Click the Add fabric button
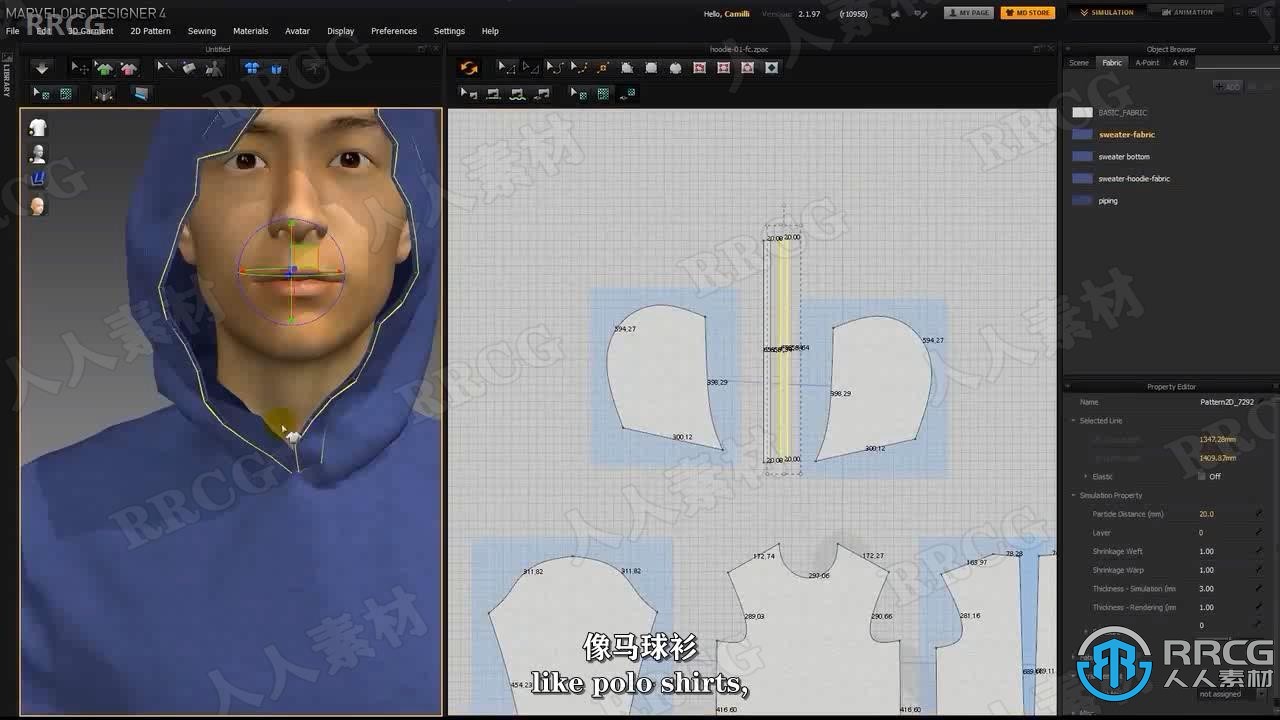Viewport: 1280px width, 720px height. pyautogui.click(x=1228, y=87)
